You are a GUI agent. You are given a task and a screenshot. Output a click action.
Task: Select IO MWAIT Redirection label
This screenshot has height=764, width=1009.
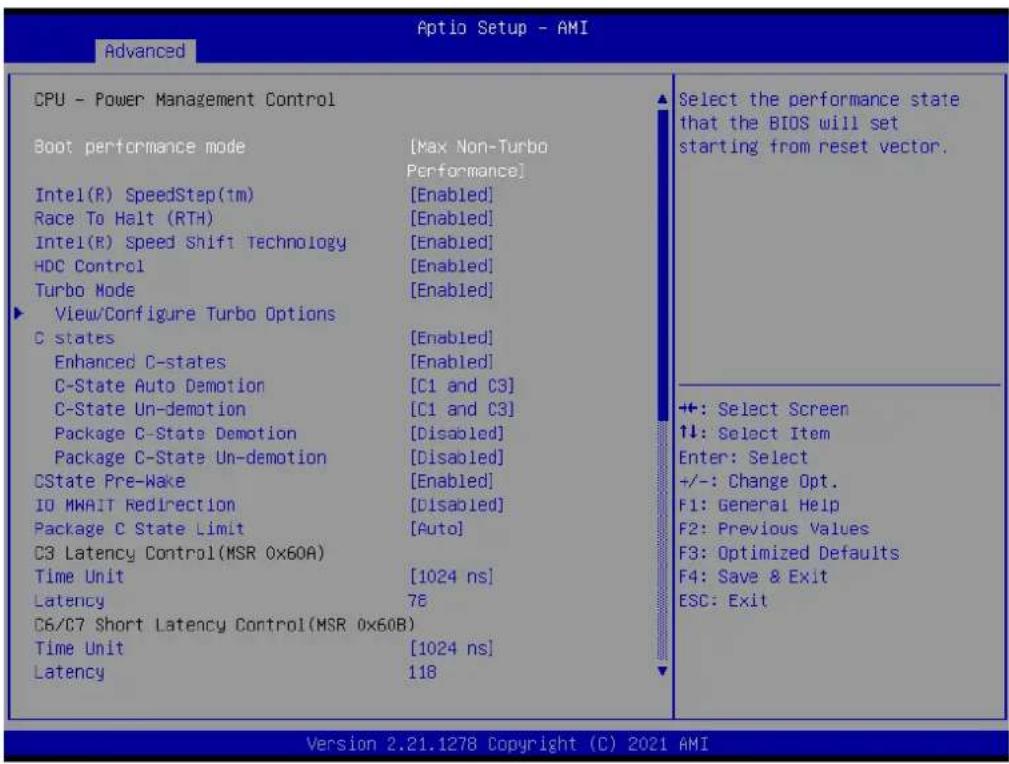point(134,505)
